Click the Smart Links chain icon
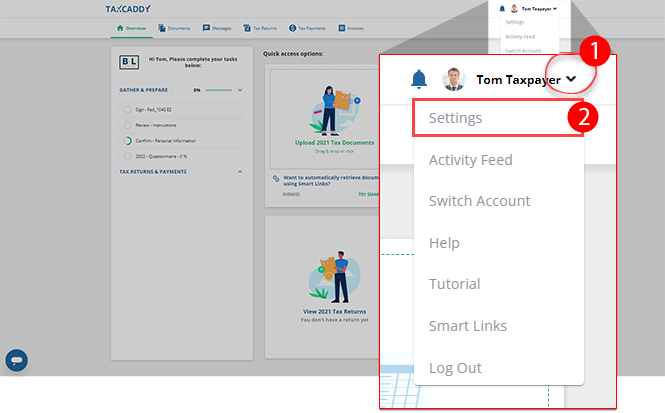The image size is (665, 413). click(276, 179)
